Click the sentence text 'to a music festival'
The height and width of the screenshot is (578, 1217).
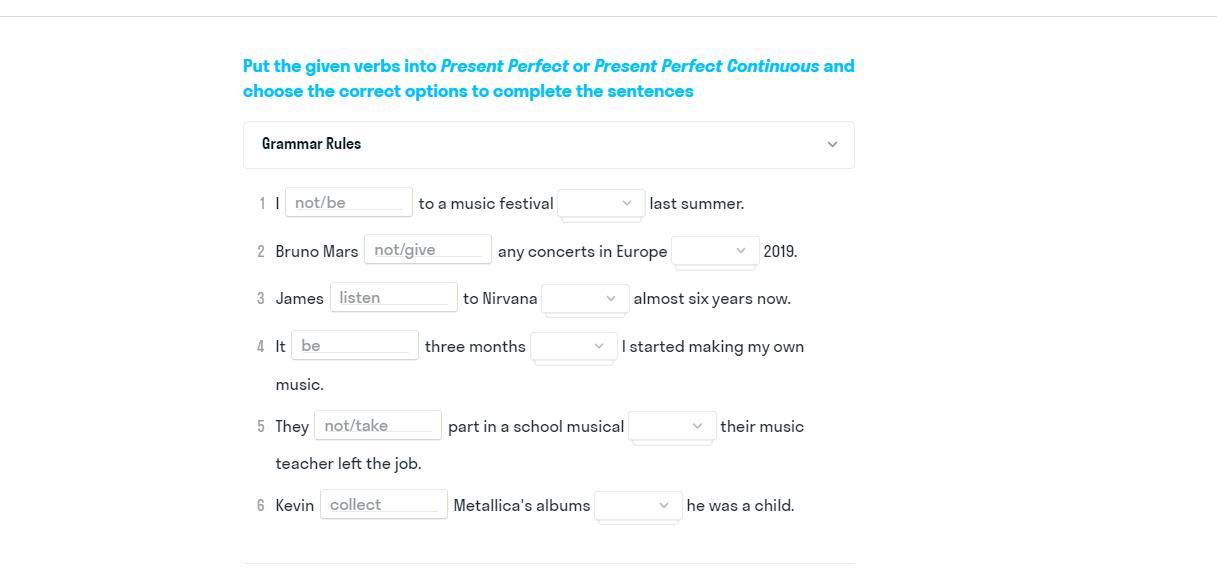coord(486,204)
